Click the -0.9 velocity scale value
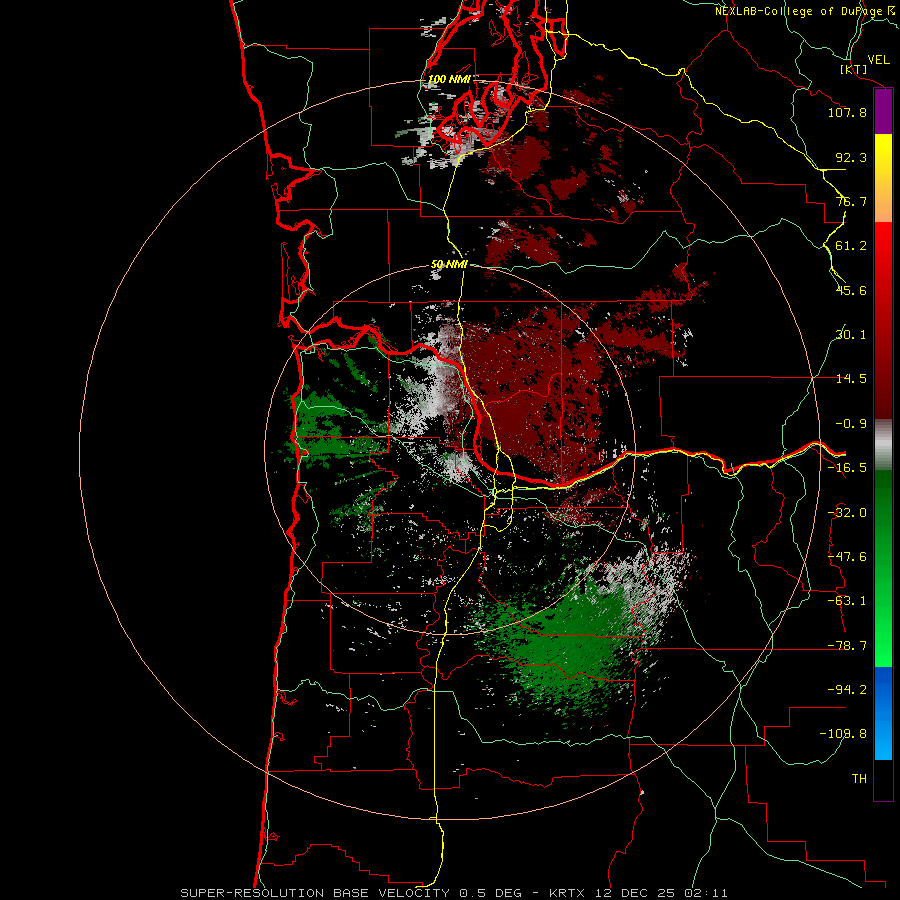900x900 pixels. point(851,424)
